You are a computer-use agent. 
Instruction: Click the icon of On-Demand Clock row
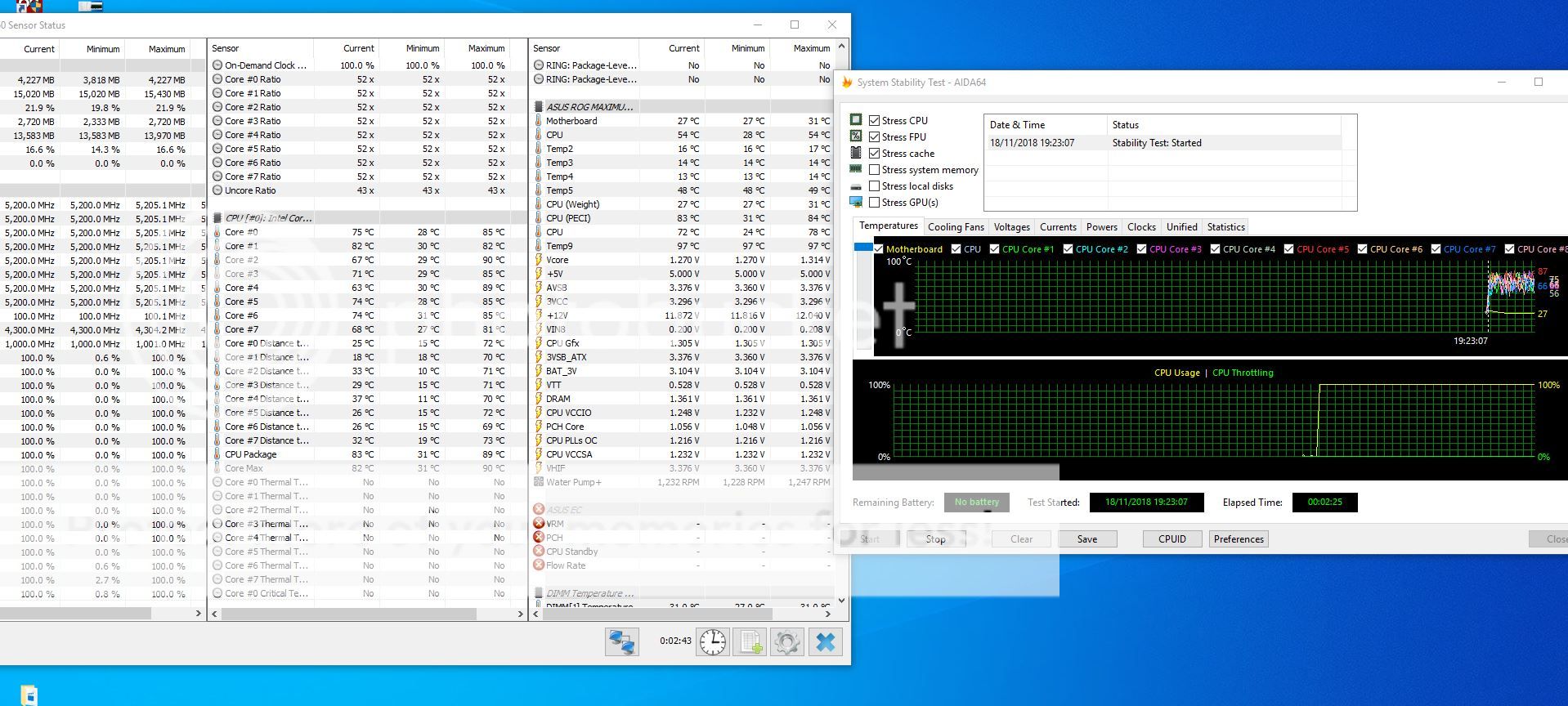click(217, 65)
